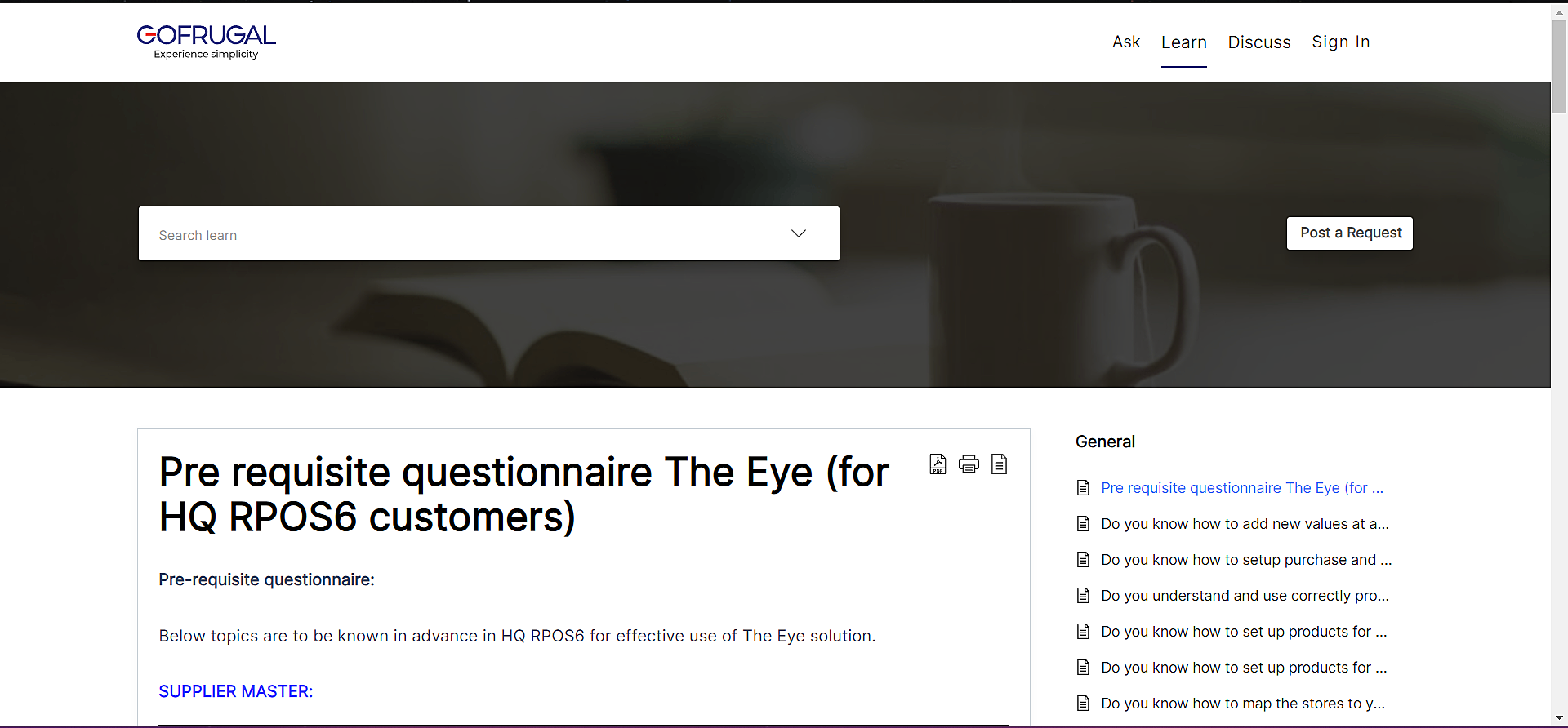Click the scrollbar down arrow
The width and height of the screenshot is (1568, 728).
click(1559, 719)
